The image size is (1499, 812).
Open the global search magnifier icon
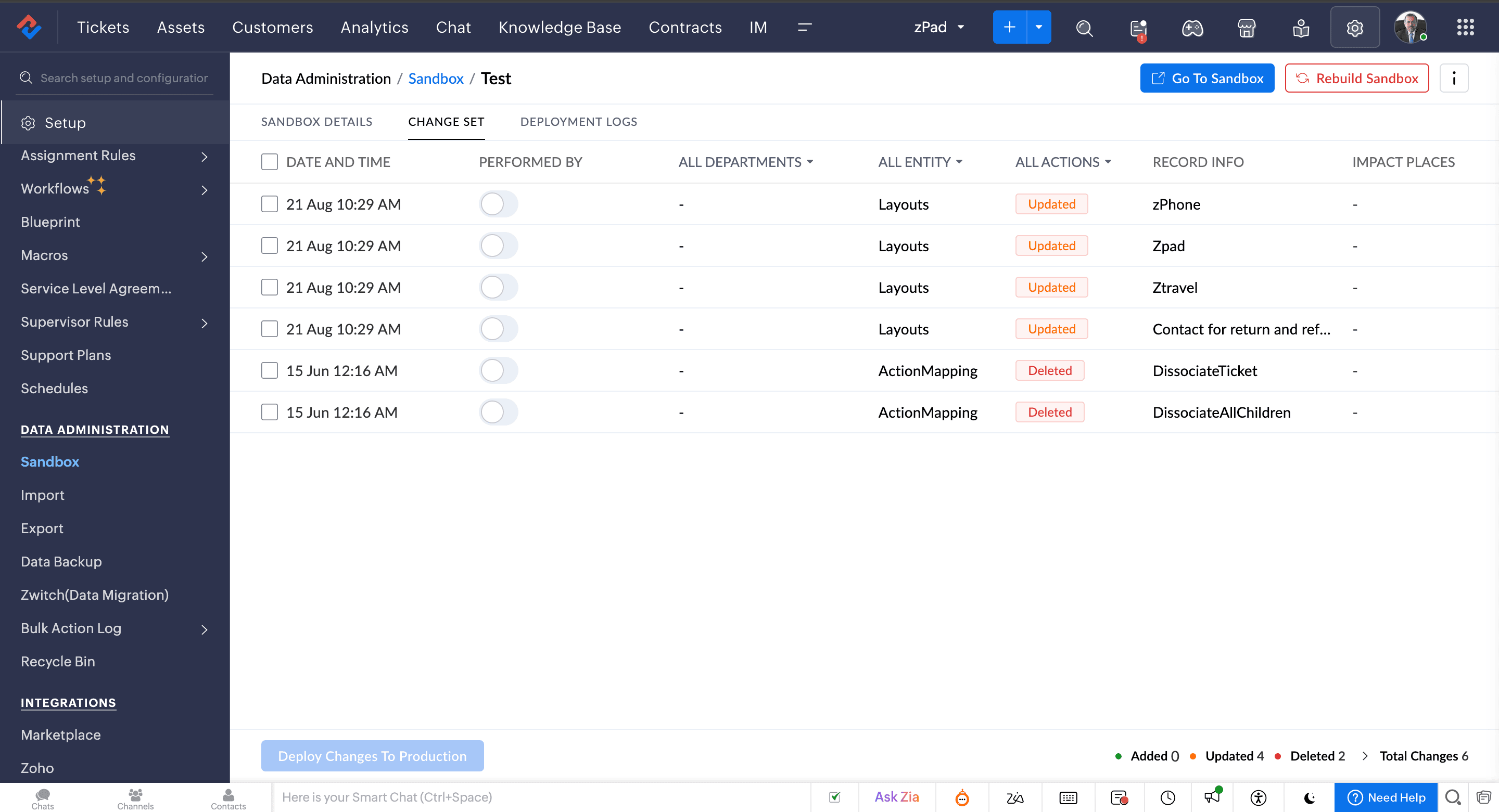tap(1084, 28)
